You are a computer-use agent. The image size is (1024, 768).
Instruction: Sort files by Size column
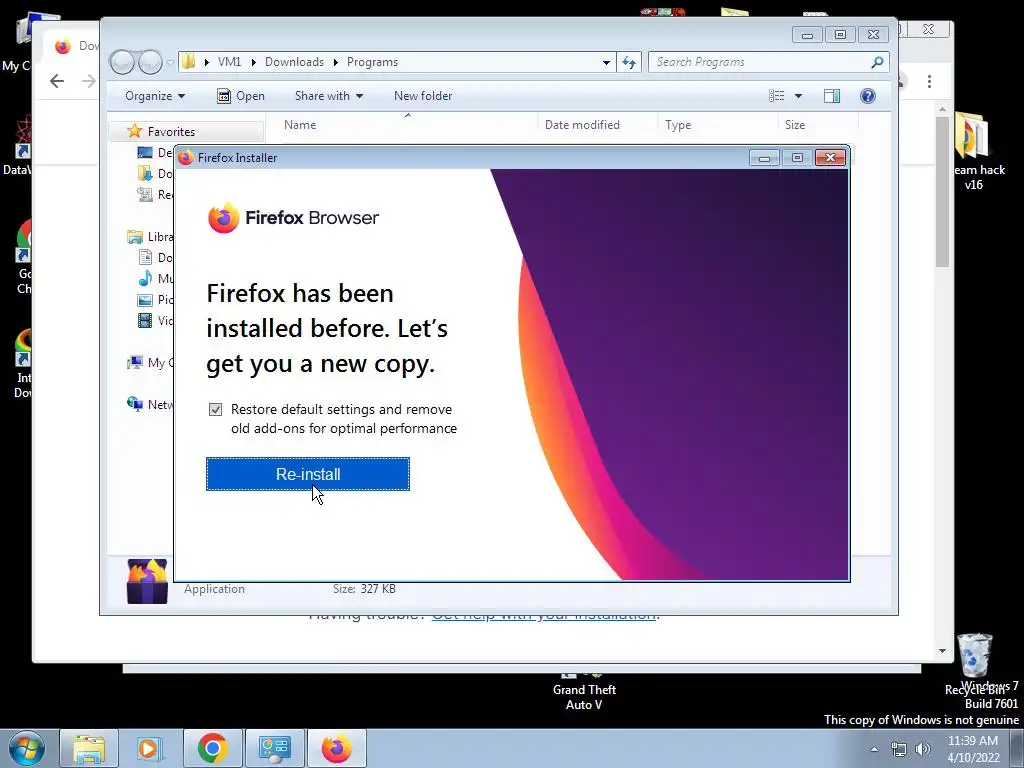coord(795,125)
